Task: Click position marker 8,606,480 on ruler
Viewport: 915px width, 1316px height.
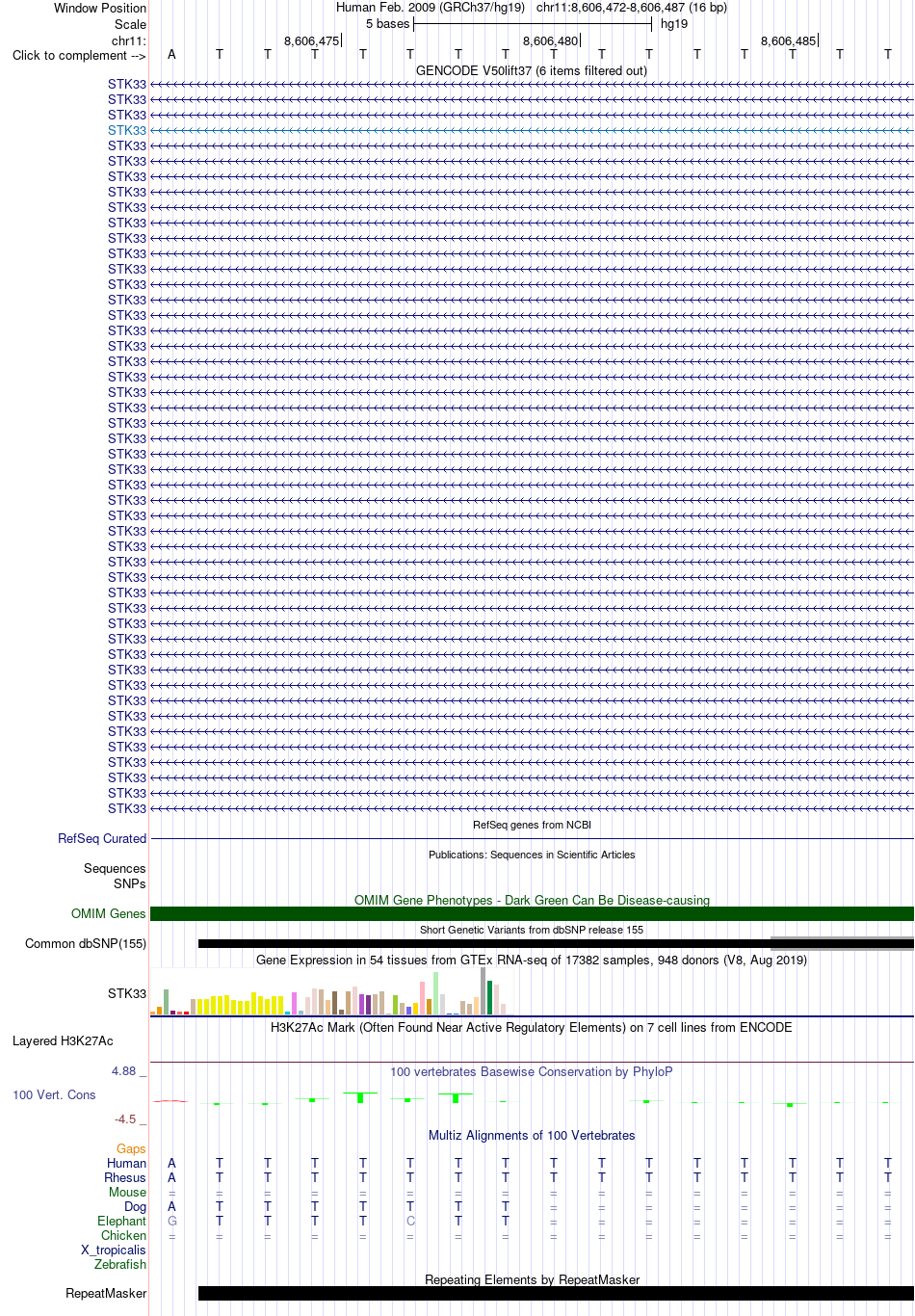Action: 551,40
